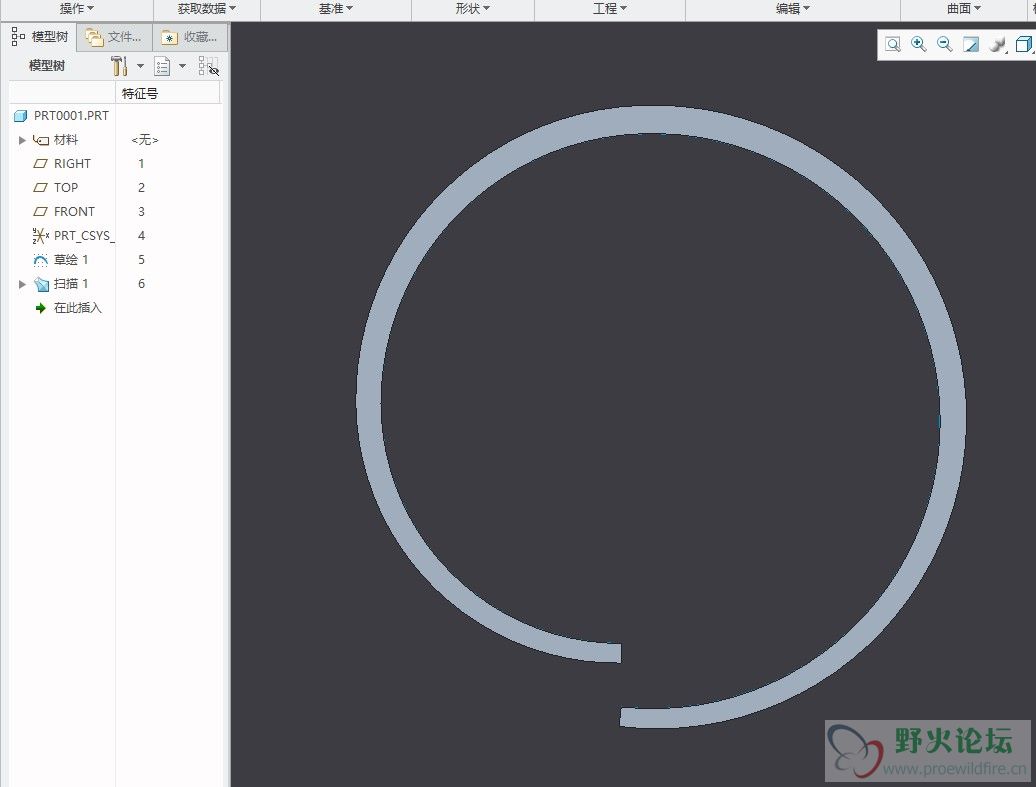This screenshot has height=787, width=1036.
Task: Open the 基准 ribbon group dropdown
Action: coord(336,9)
